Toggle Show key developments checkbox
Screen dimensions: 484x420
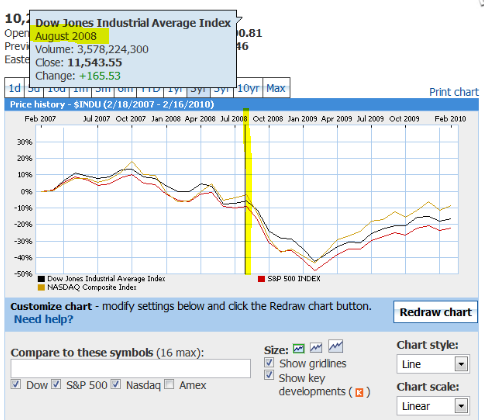tap(269, 375)
